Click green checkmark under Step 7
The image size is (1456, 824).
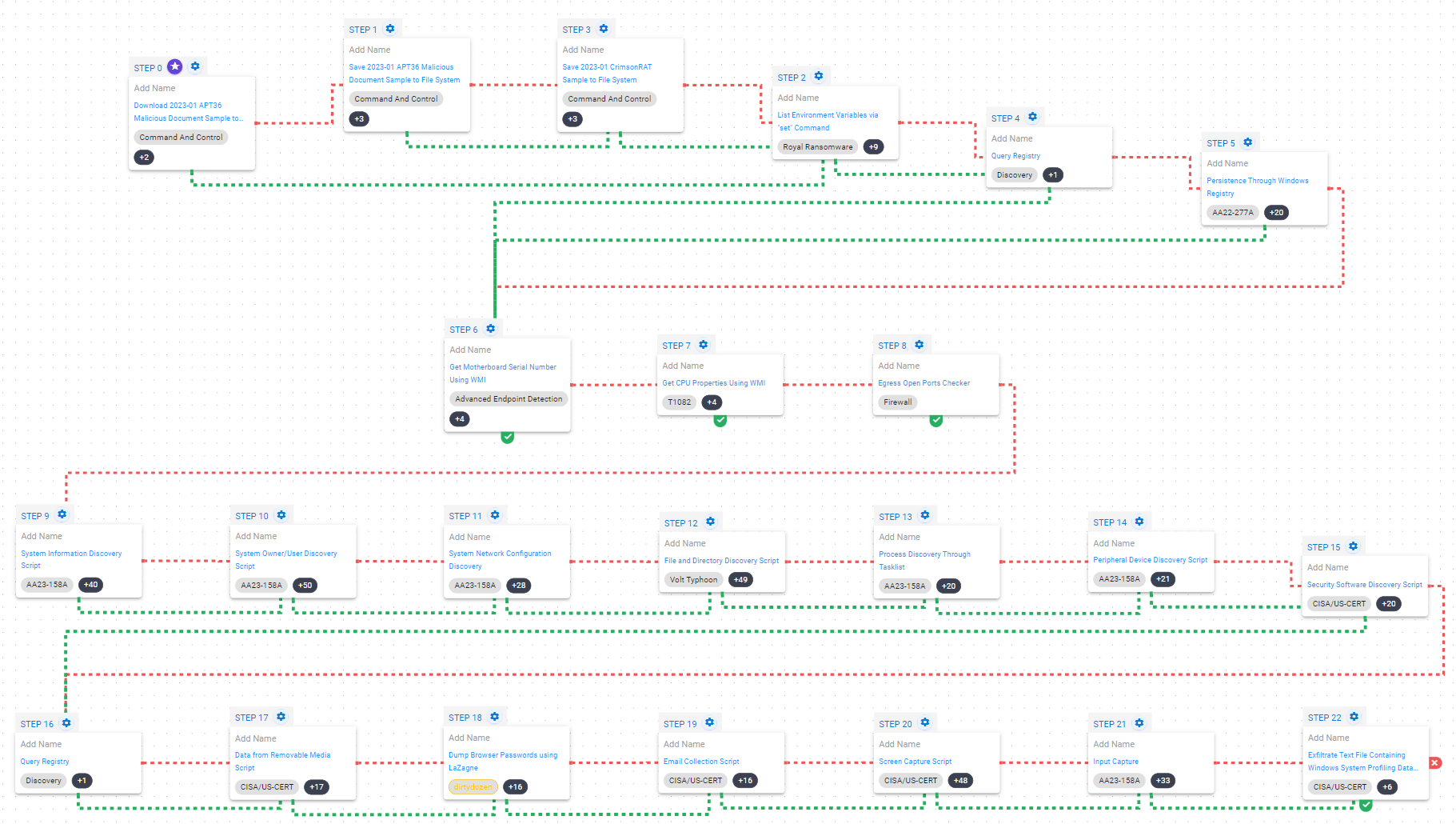tap(720, 421)
